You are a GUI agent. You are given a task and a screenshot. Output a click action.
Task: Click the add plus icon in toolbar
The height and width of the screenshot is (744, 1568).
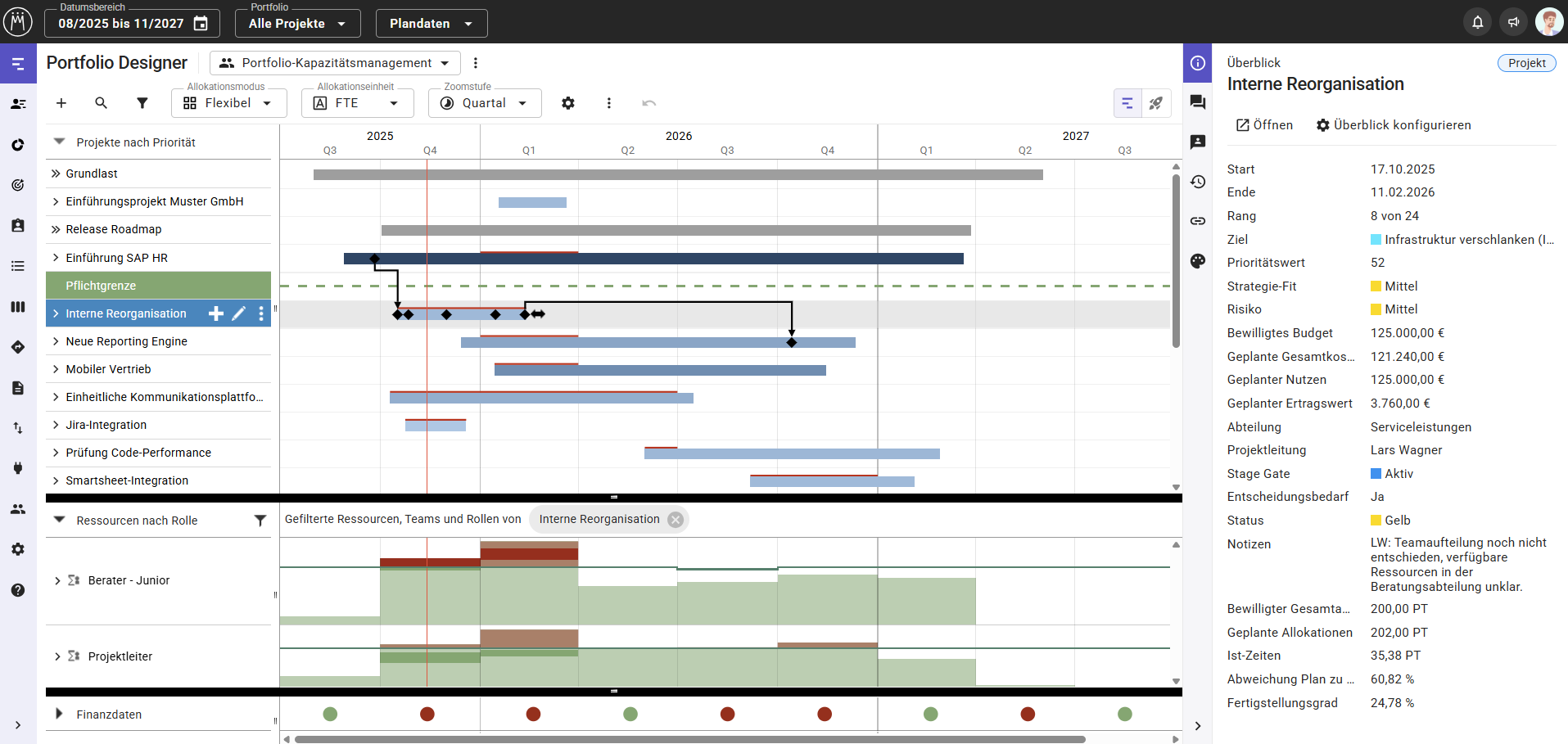tap(61, 103)
